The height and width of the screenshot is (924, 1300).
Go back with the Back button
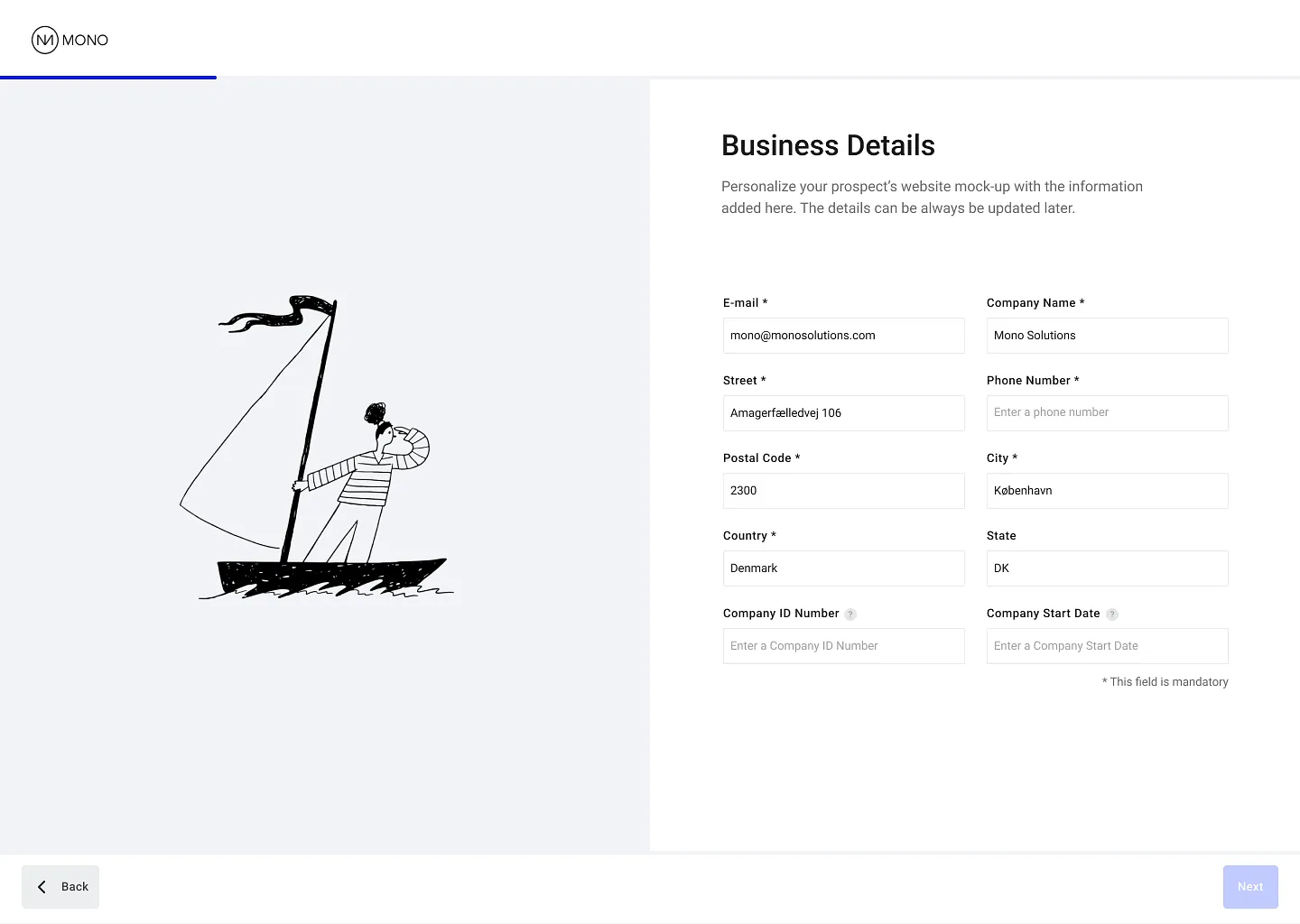(x=60, y=887)
